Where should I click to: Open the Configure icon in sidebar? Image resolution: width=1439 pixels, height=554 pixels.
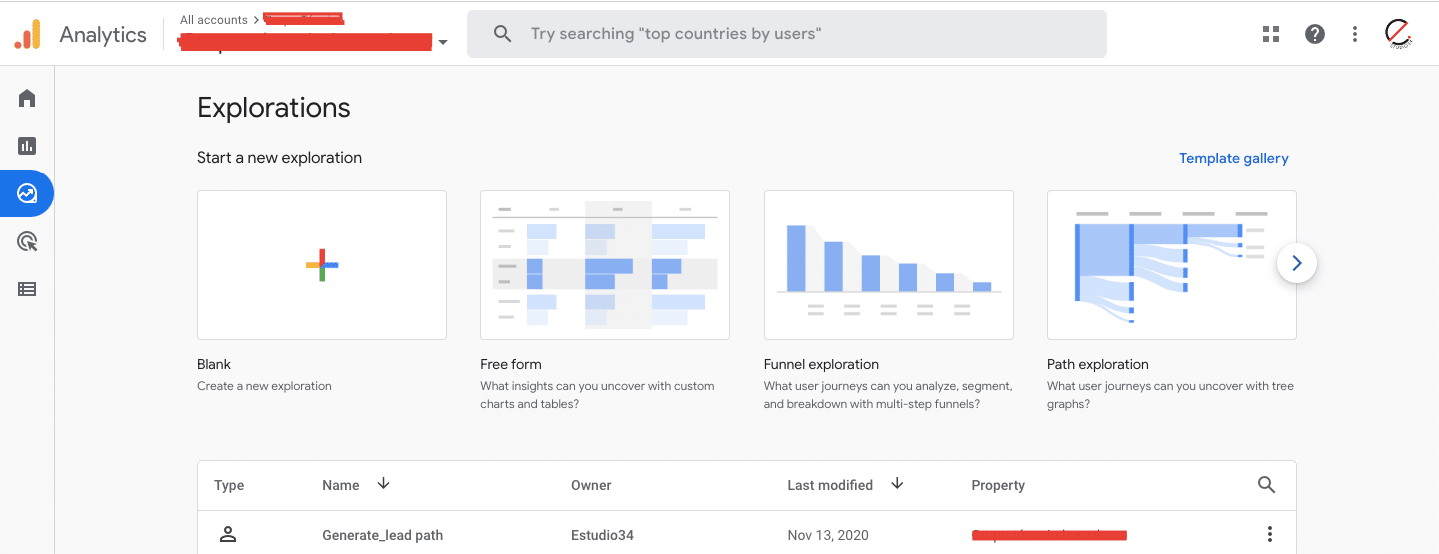coord(27,289)
